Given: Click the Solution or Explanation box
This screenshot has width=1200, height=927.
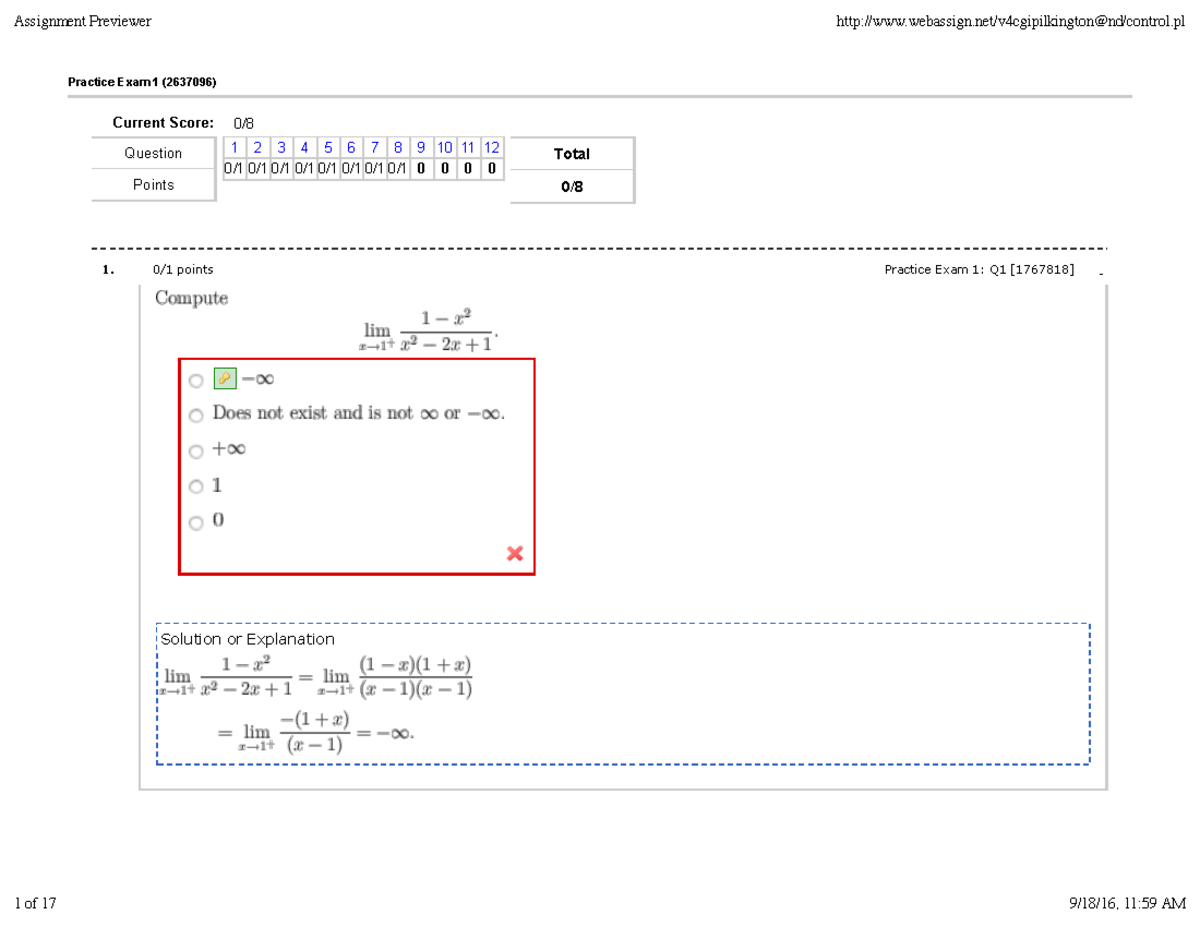Looking at the screenshot, I should [622, 694].
